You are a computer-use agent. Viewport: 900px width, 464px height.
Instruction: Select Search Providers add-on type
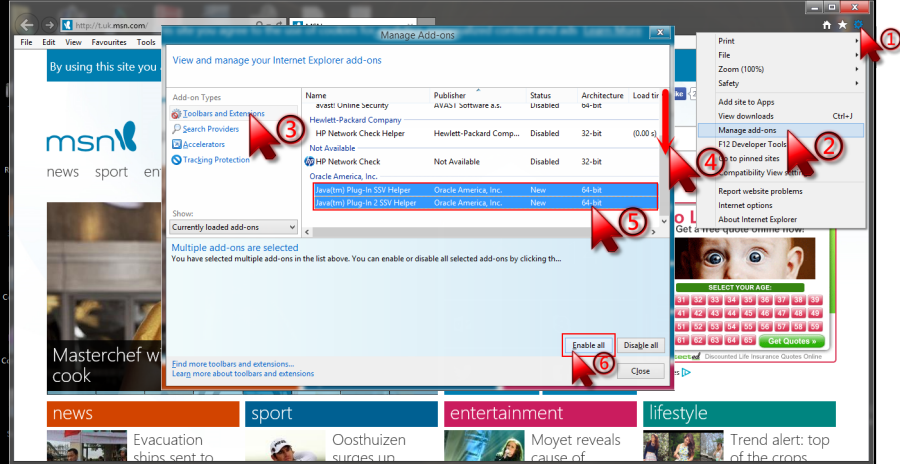(x=211, y=129)
